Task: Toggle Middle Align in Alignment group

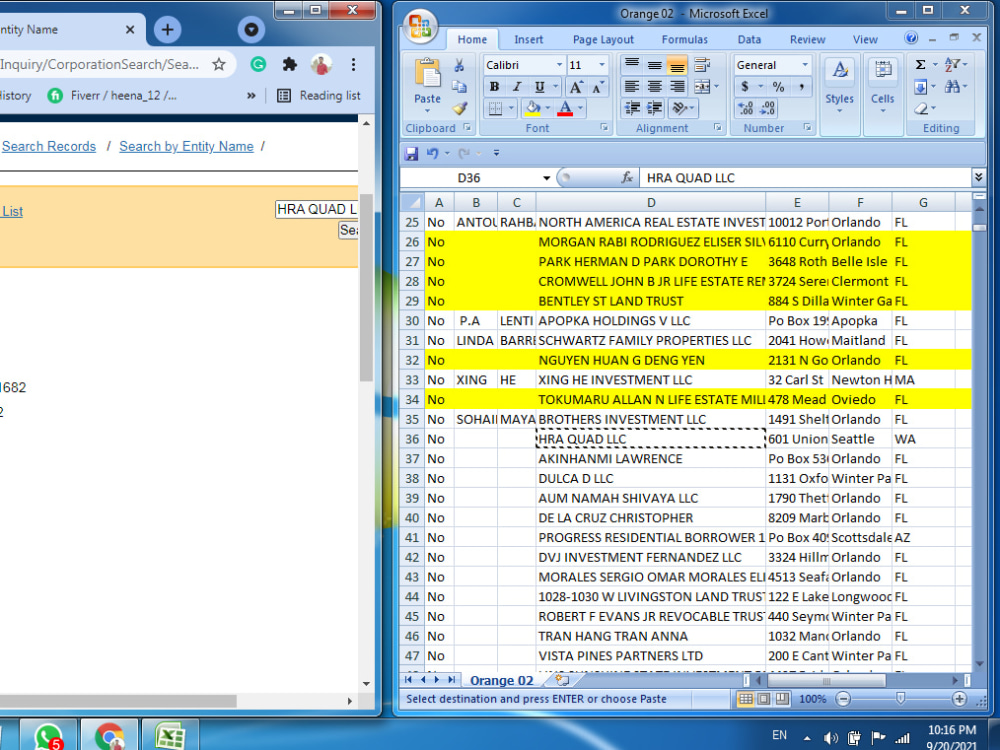Action: point(654,64)
